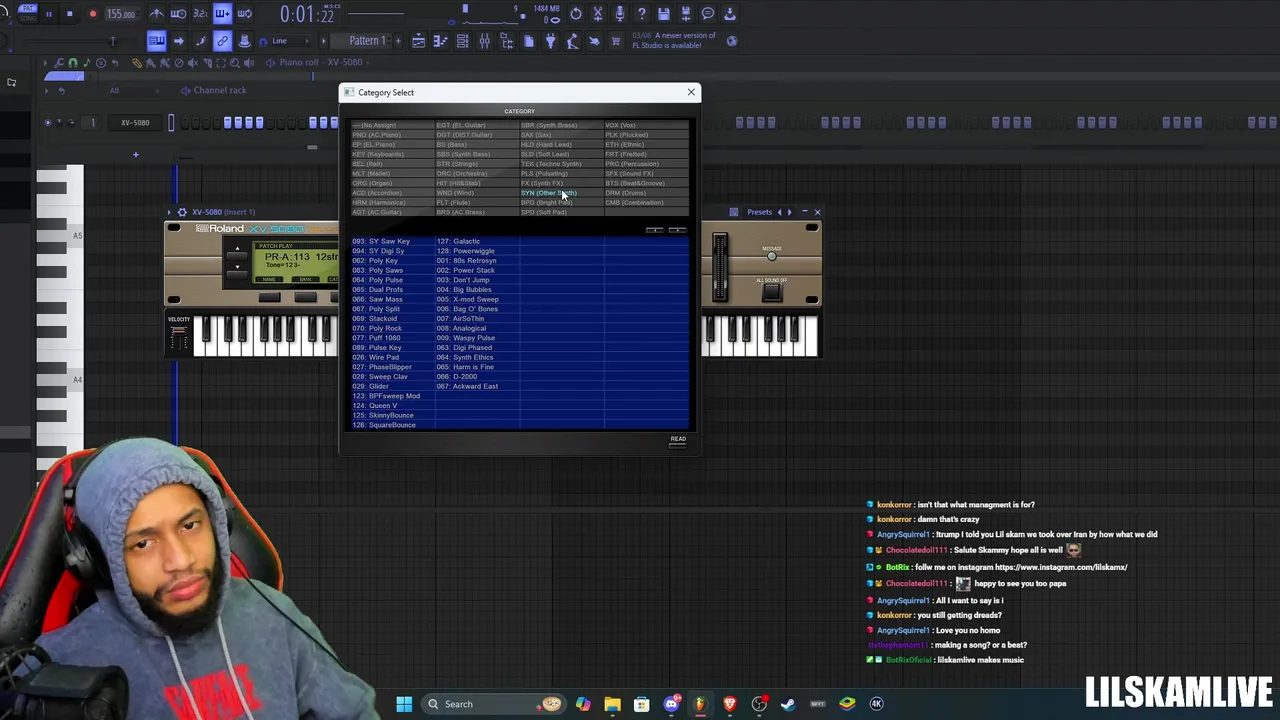This screenshot has width=1280, height=720.
Task: Click the newer version of FL Studio notice
Action: 674,41
